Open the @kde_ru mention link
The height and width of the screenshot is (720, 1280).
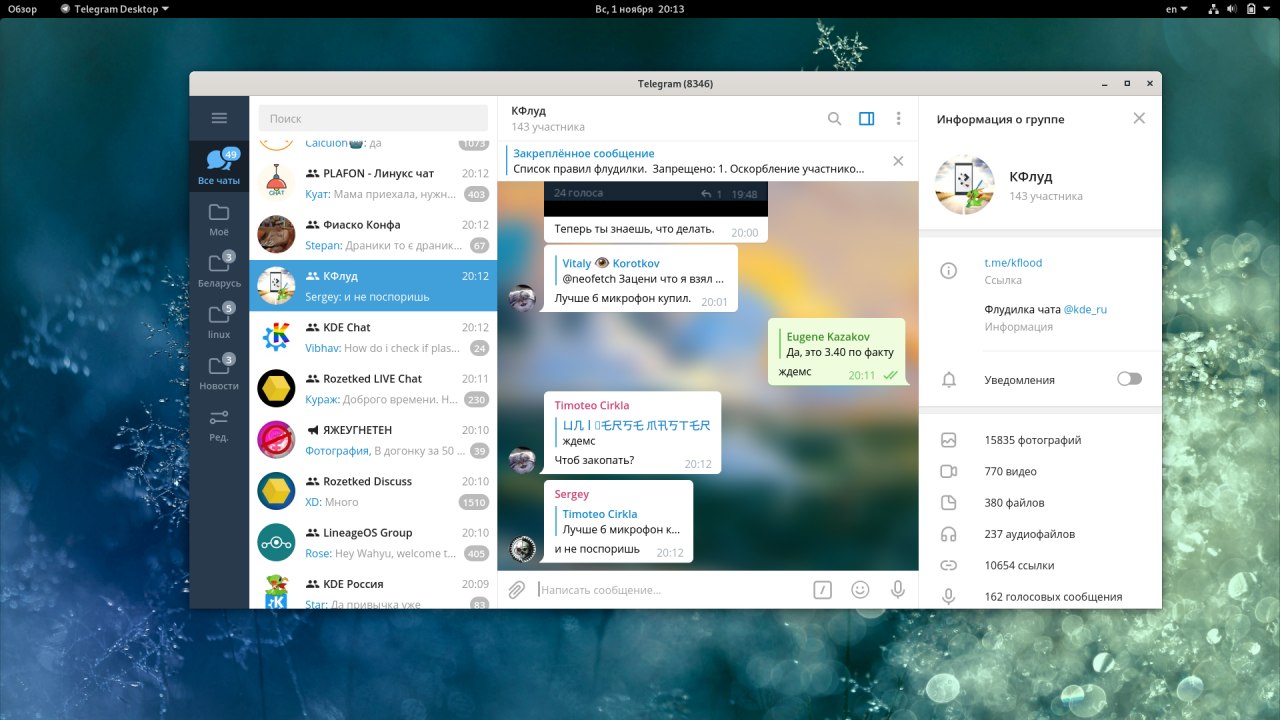coord(1085,310)
